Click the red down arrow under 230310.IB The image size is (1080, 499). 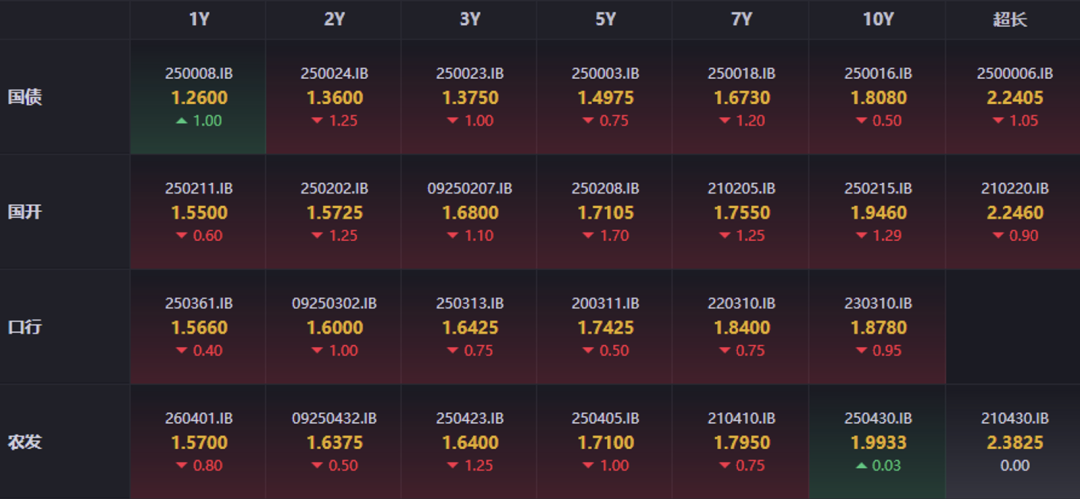(x=861, y=351)
